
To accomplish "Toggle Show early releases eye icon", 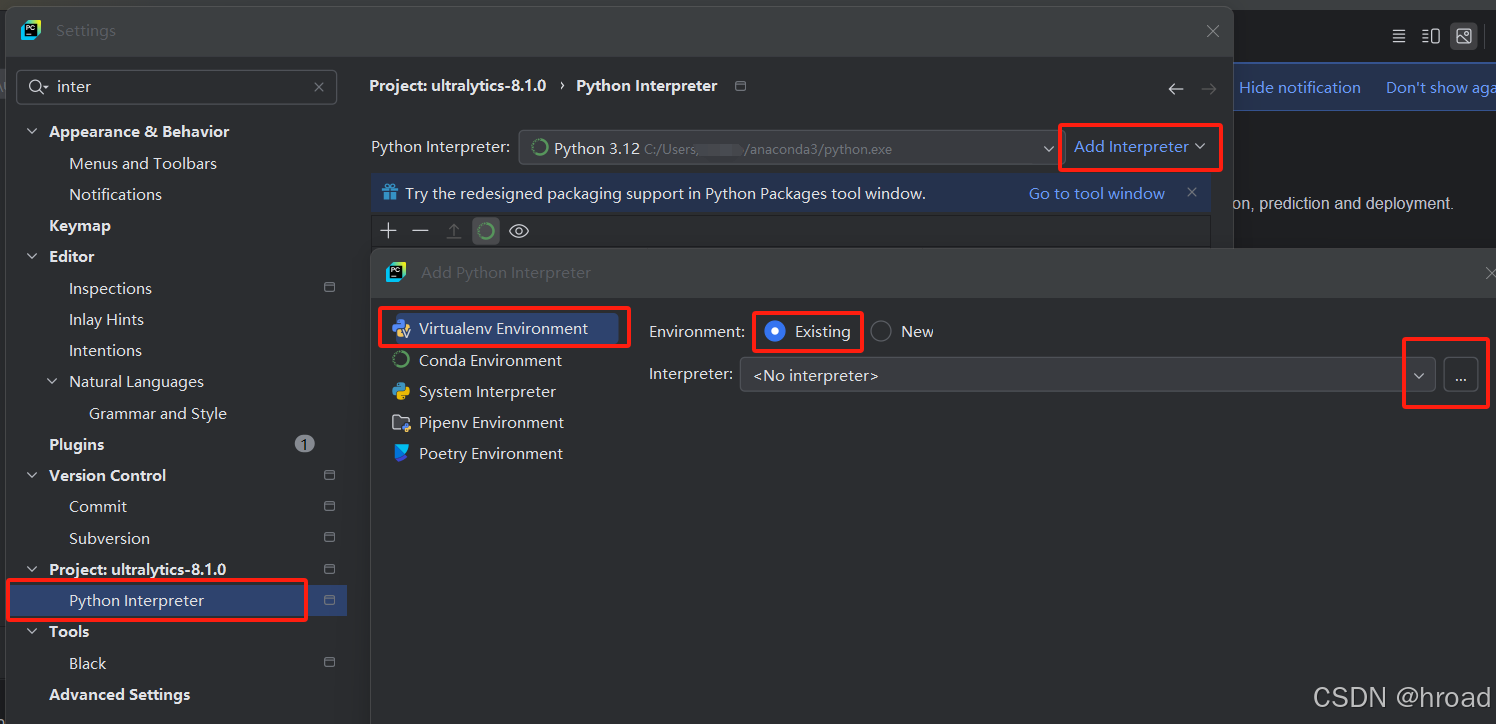I will [519, 231].
